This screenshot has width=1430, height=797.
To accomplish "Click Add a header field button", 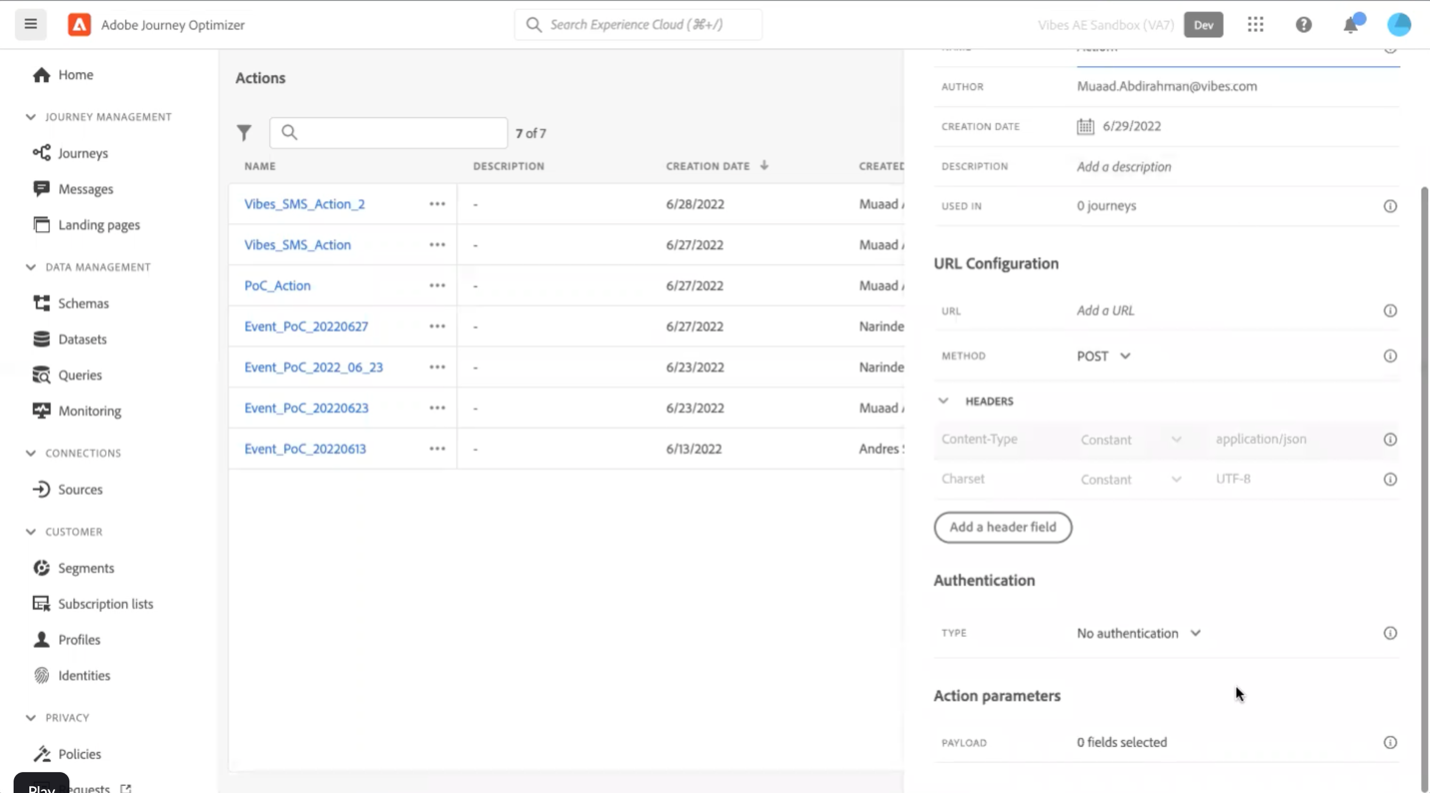I will point(1003,527).
